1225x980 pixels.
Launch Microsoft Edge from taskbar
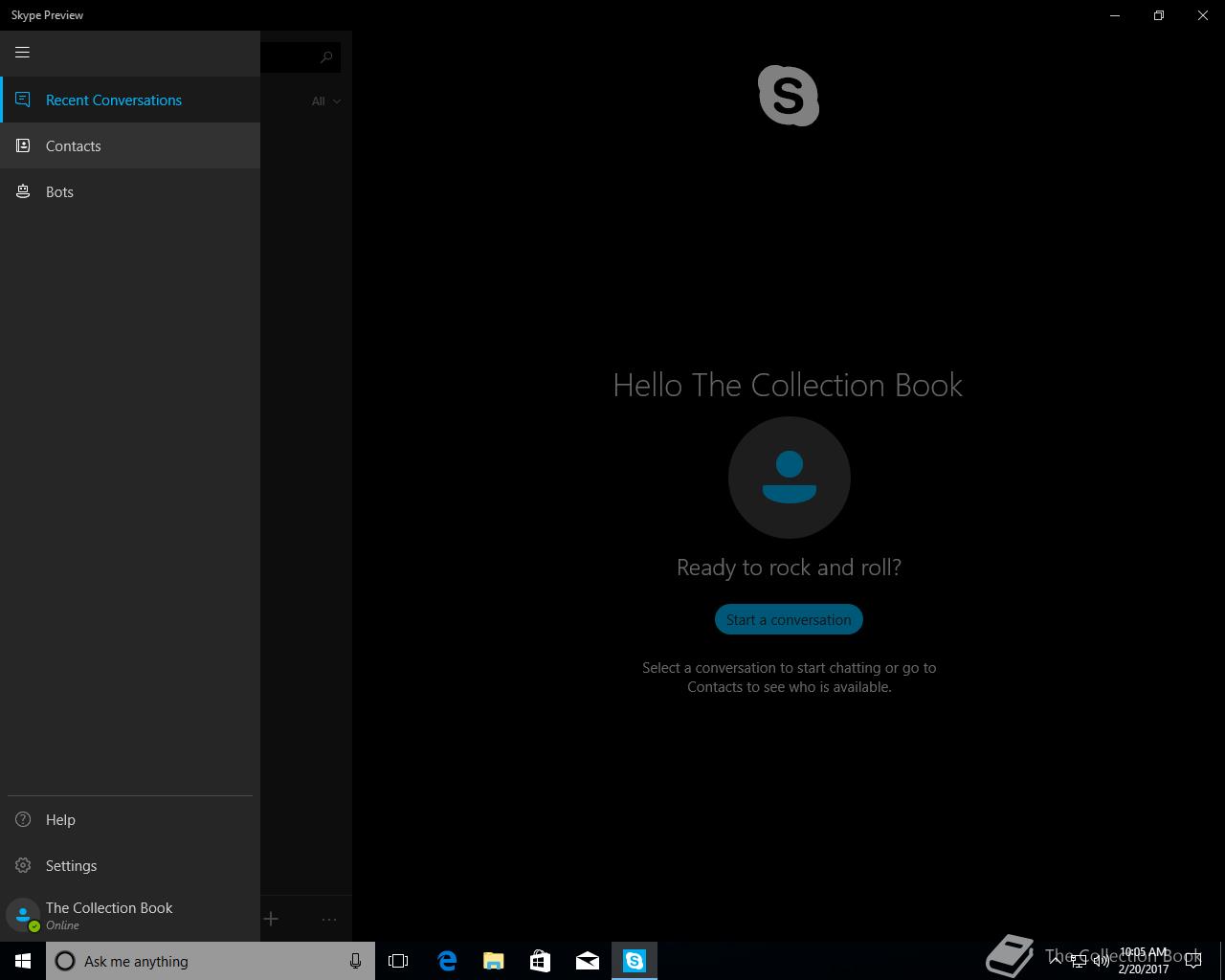(447, 961)
